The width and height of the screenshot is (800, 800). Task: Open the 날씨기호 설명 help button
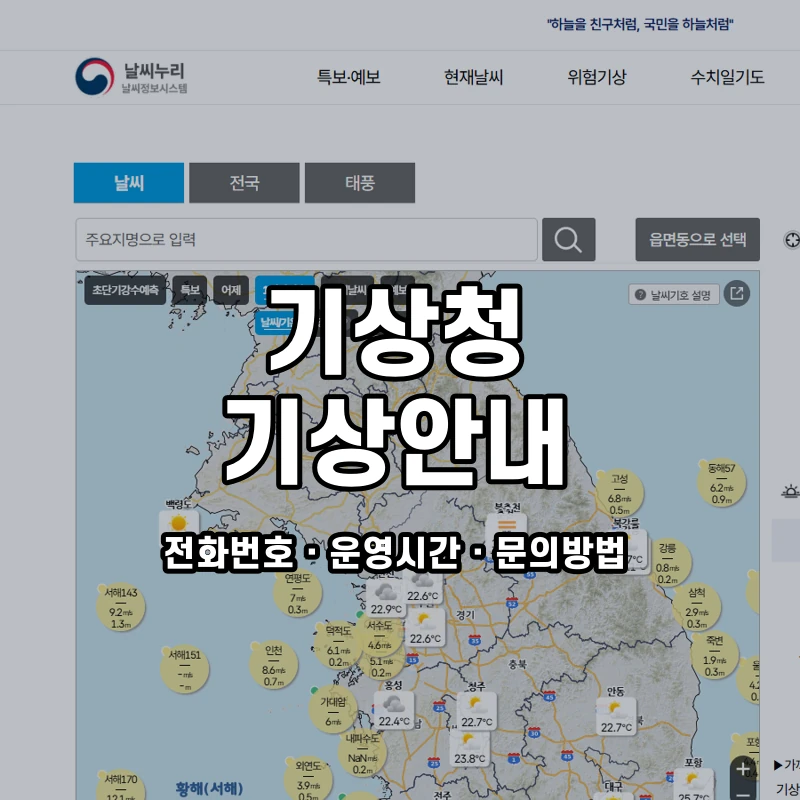click(x=673, y=294)
